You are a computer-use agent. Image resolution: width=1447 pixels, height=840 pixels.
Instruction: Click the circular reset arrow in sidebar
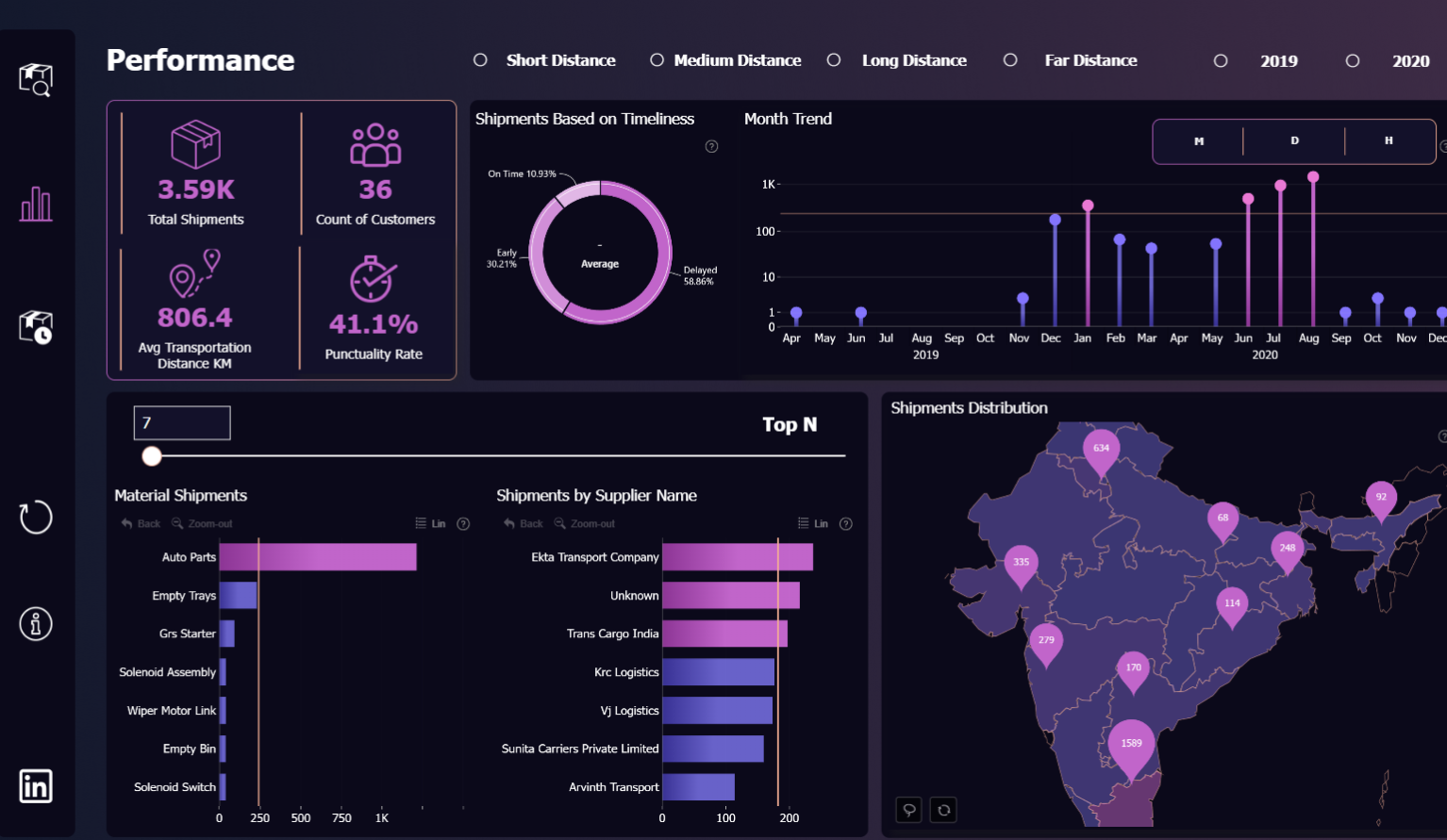click(x=36, y=517)
